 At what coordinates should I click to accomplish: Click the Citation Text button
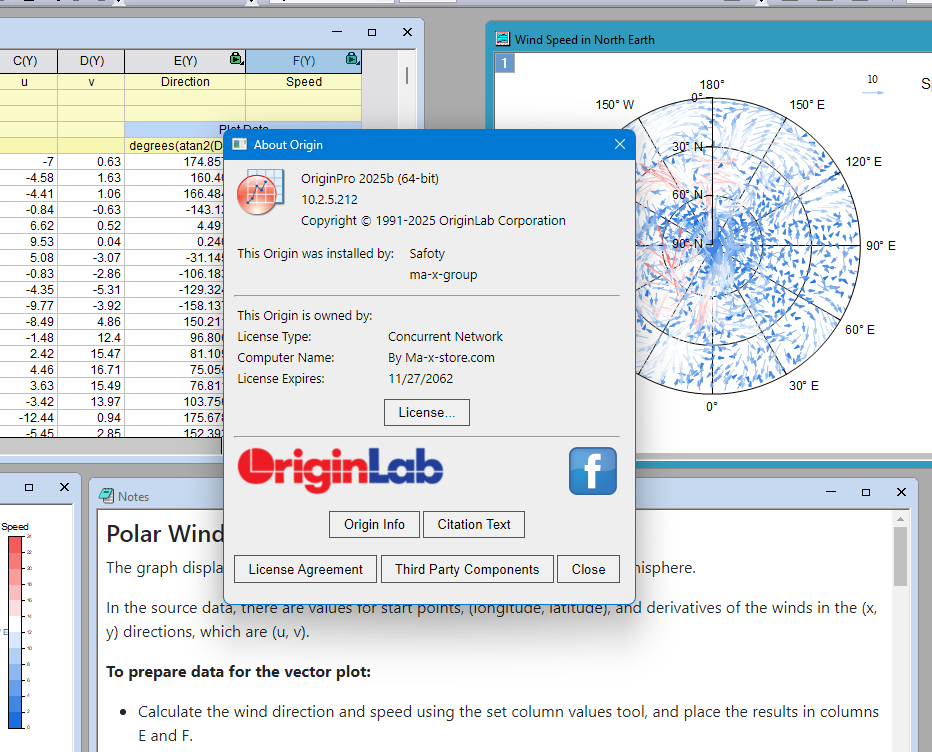click(x=474, y=524)
